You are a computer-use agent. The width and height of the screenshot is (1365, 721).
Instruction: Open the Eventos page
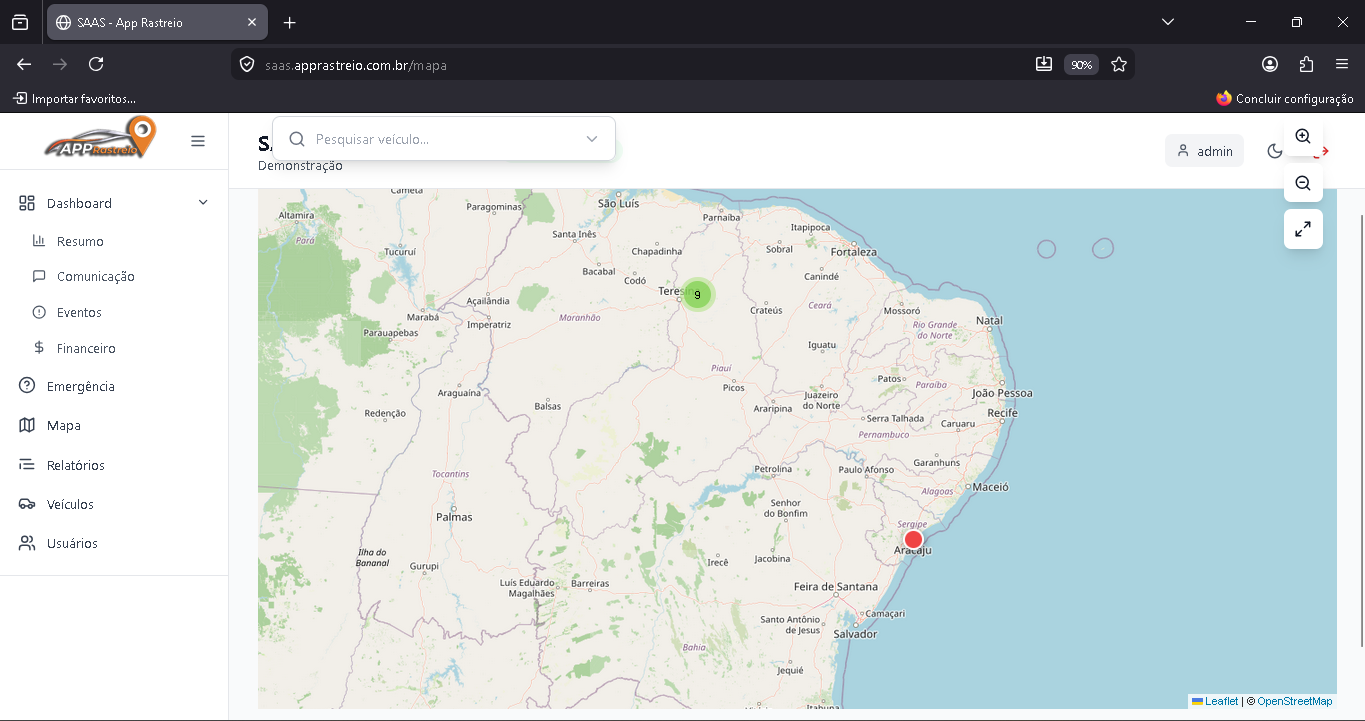(x=79, y=313)
